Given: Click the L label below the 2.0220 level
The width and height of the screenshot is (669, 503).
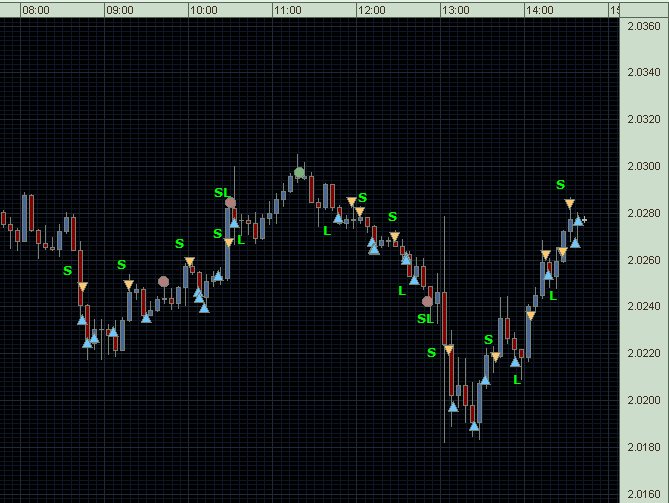Looking at the screenshot, I should [x=517, y=380].
